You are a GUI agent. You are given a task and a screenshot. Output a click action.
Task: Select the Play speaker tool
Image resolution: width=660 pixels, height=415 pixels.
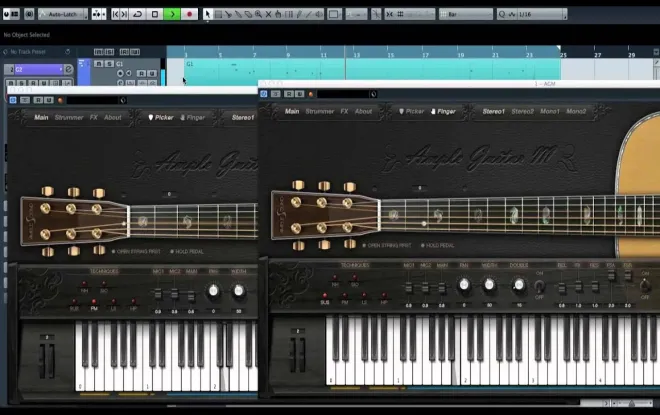click(x=319, y=14)
